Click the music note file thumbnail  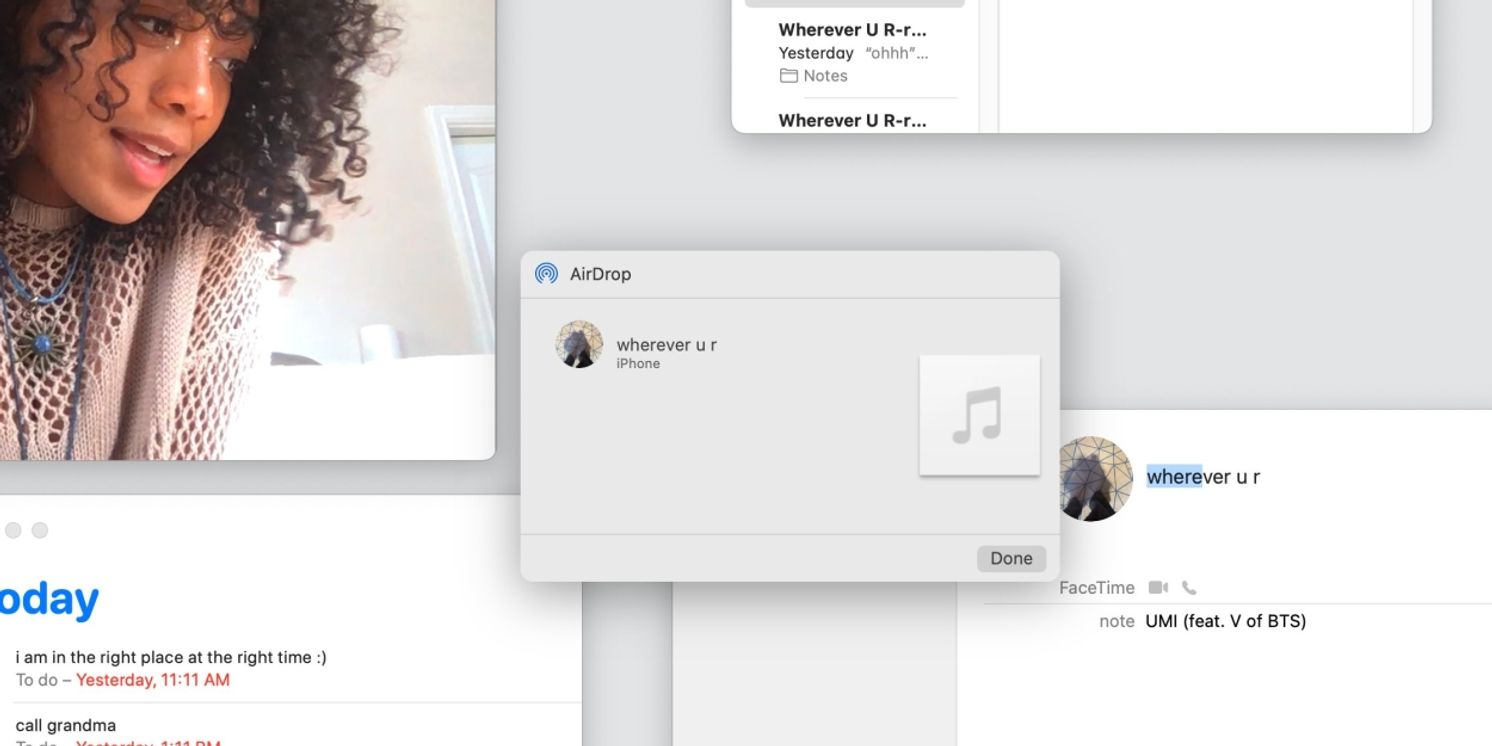pos(979,415)
